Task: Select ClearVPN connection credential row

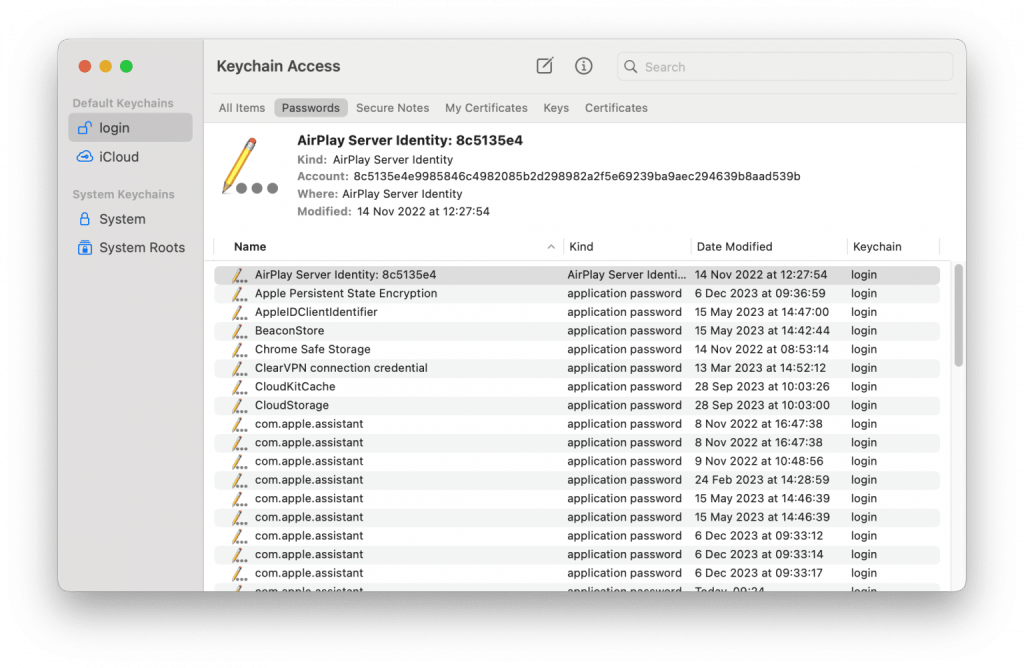Action: pos(577,368)
